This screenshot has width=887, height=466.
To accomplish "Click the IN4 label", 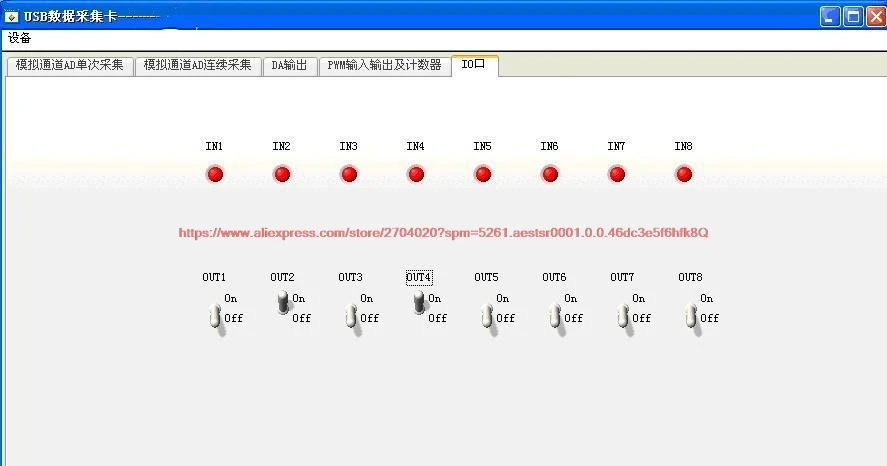I will click(x=415, y=146).
